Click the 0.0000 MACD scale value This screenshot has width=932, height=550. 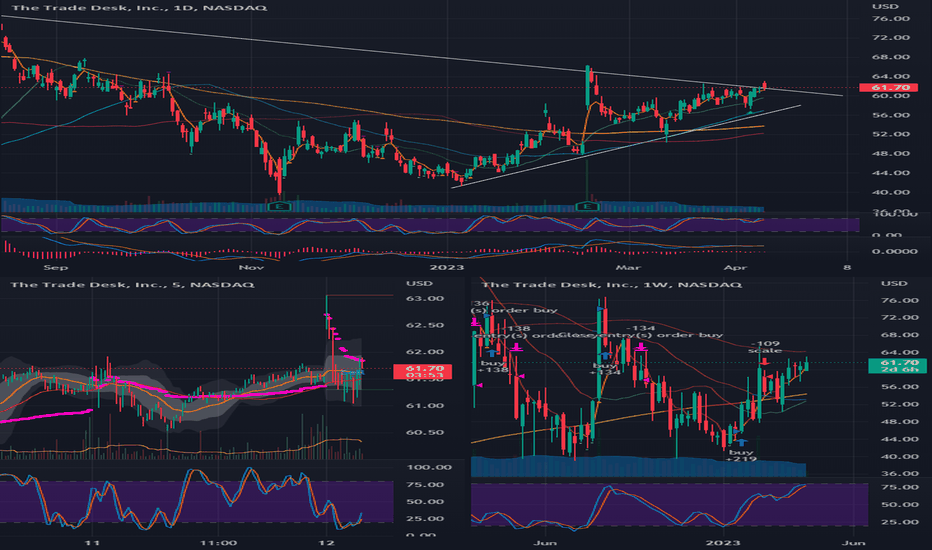[897, 251]
